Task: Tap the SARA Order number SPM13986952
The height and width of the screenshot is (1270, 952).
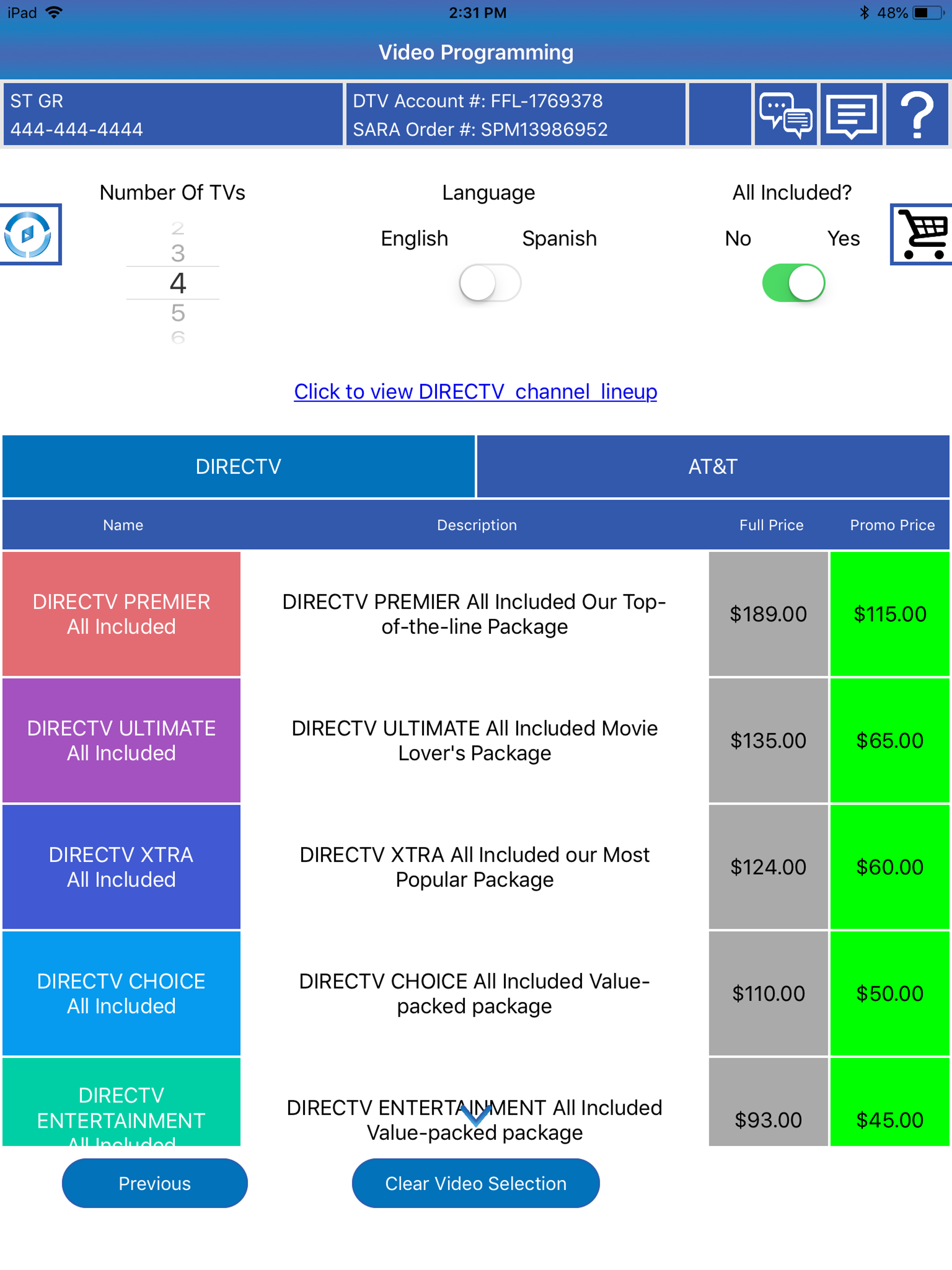Action: (x=480, y=129)
